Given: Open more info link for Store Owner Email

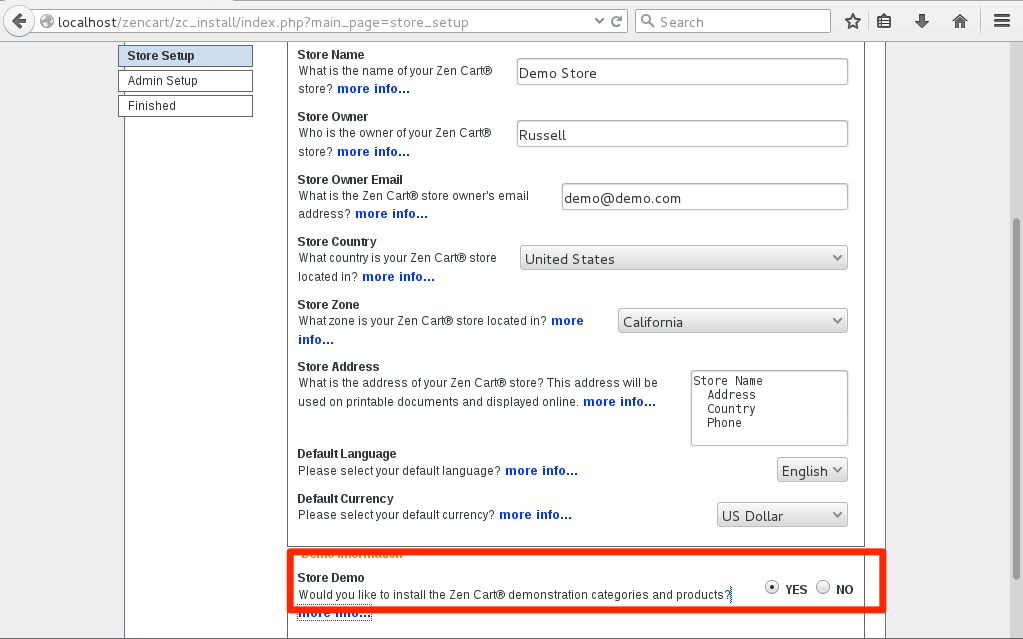Looking at the screenshot, I should (391, 213).
